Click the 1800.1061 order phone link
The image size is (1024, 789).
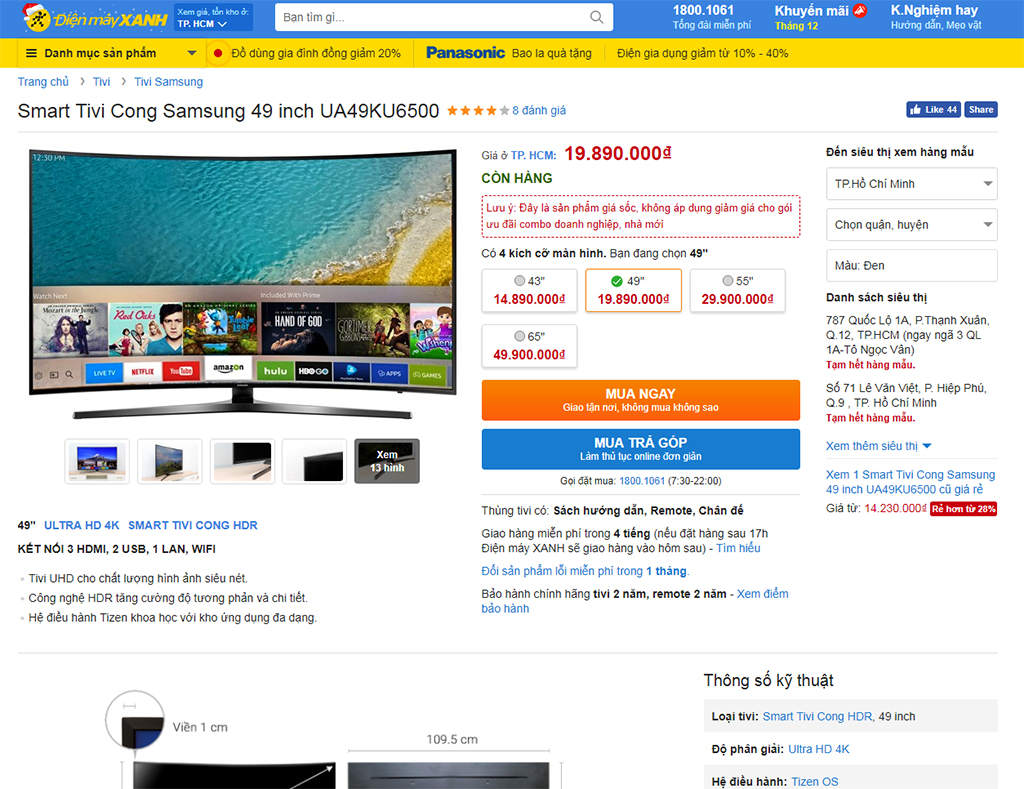[642, 481]
